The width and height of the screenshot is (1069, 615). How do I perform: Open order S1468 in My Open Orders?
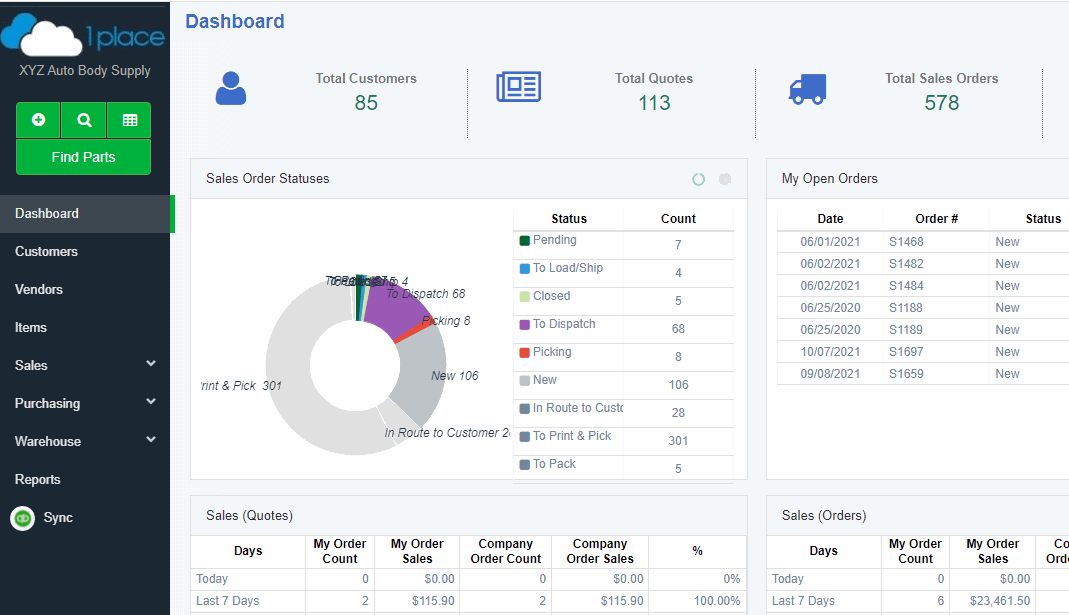point(906,242)
